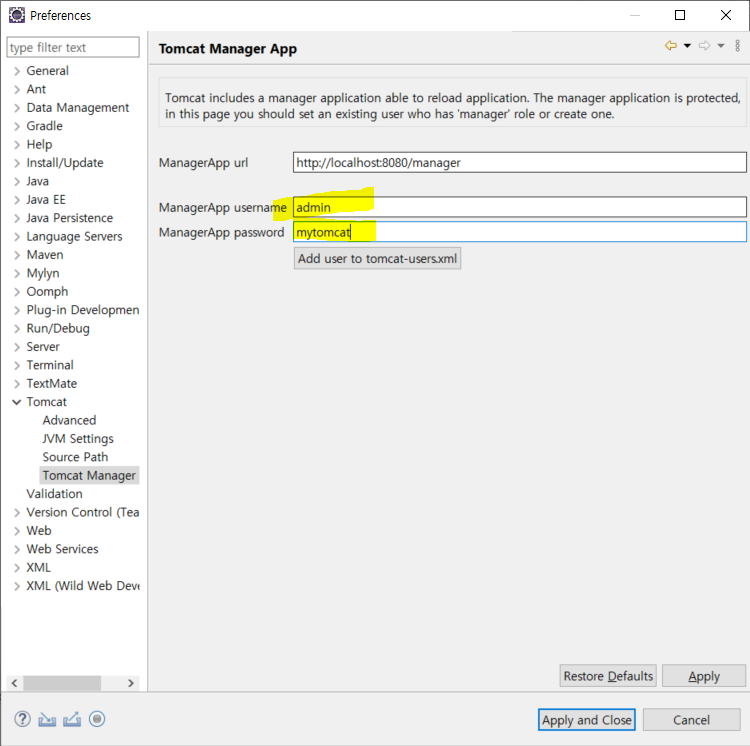Expand the Java category arrow

17,182
